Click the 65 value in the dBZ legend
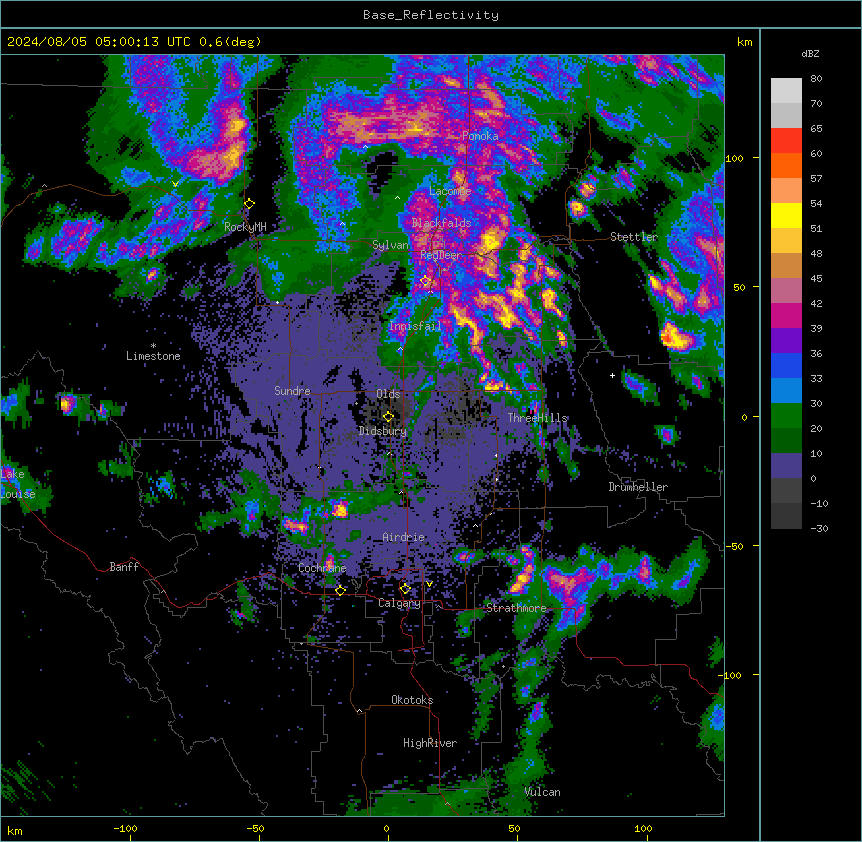The image size is (862, 842). pyautogui.click(x=816, y=129)
